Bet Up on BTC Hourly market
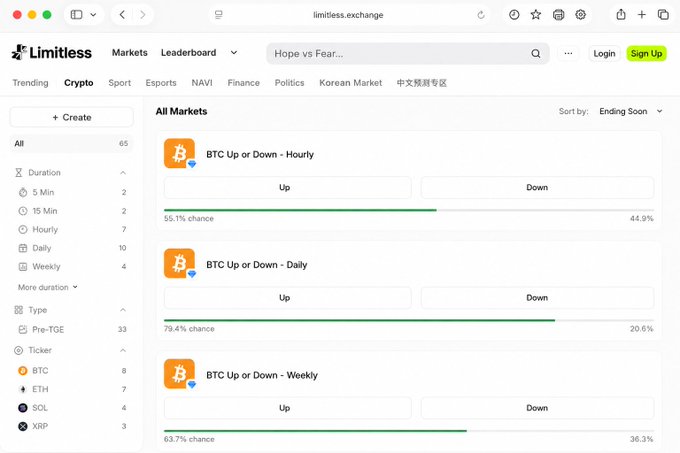Image resolution: width=680 pixels, height=453 pixels. 288,187
